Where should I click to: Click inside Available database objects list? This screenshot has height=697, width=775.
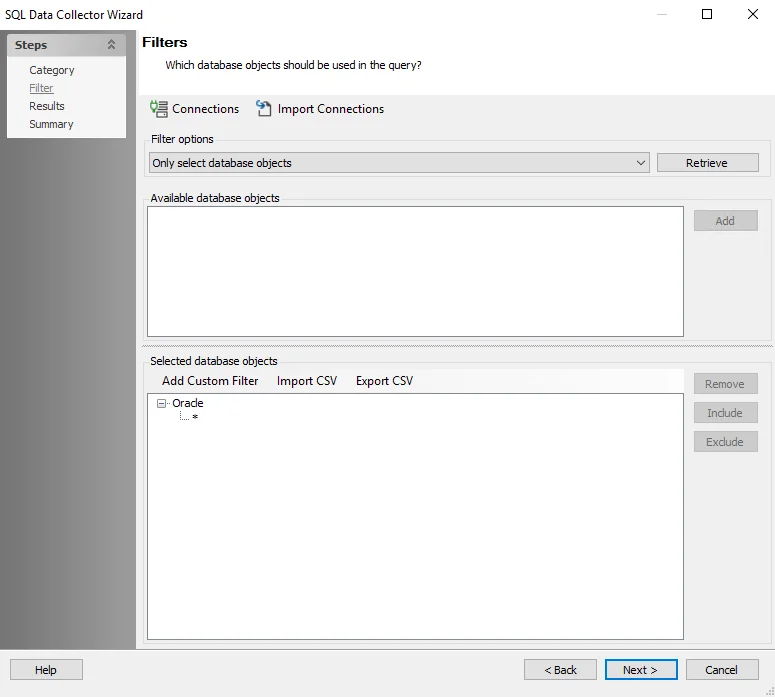[x=415, y=271]
